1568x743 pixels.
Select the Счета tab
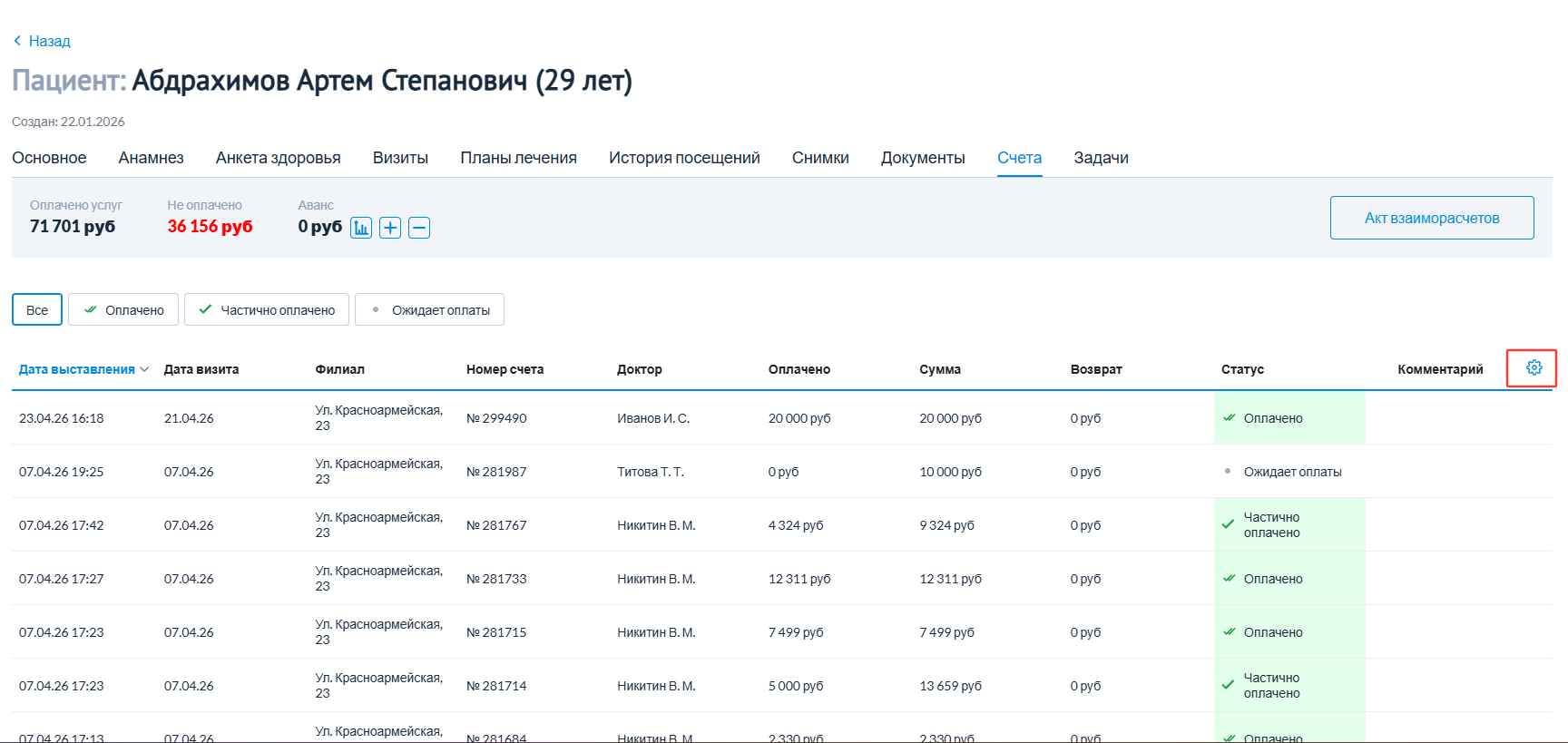(x=1019, y=158)
